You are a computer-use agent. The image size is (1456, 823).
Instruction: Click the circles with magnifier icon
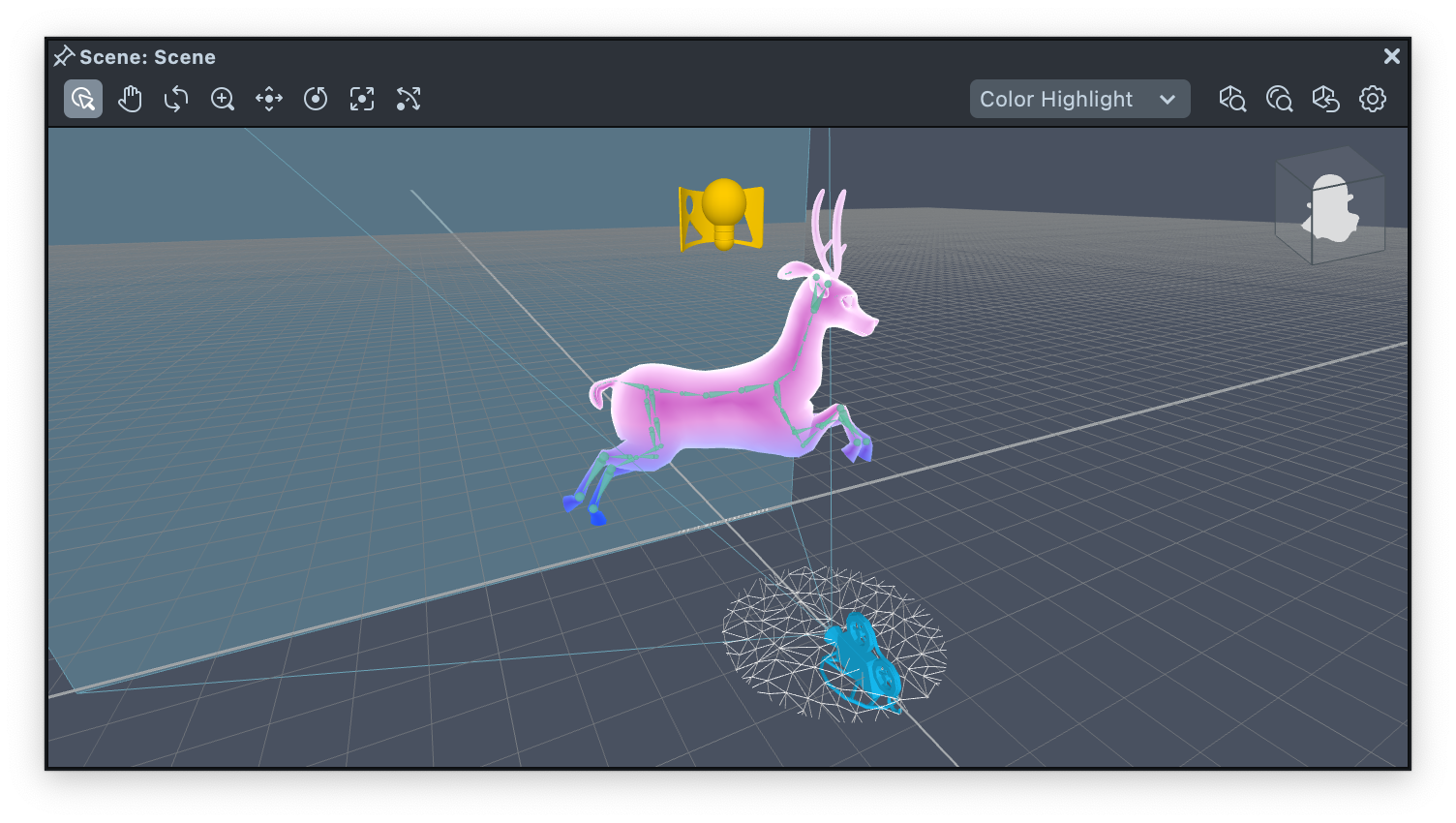1279,99
